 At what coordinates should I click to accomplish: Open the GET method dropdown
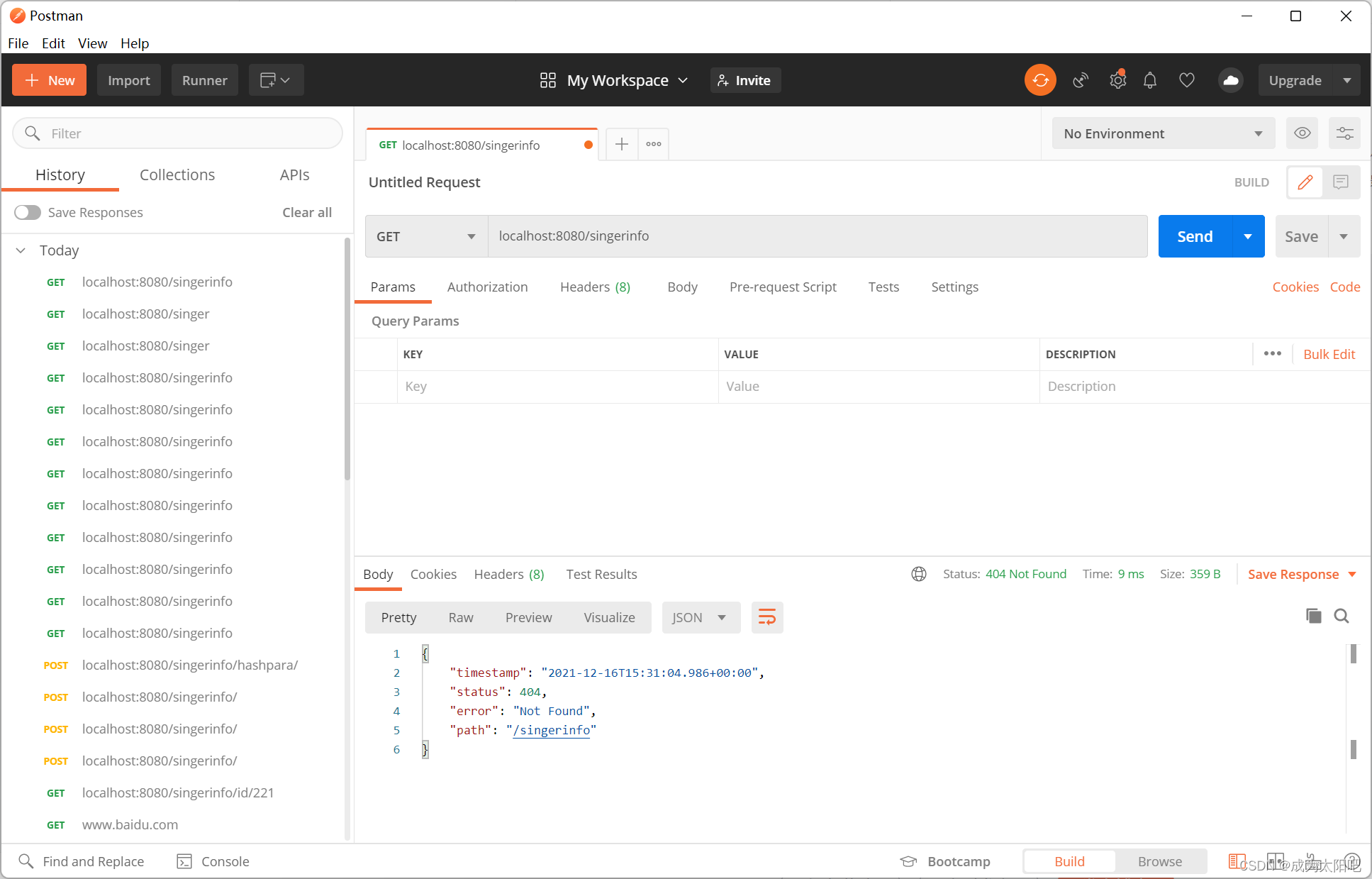[426, 236]
